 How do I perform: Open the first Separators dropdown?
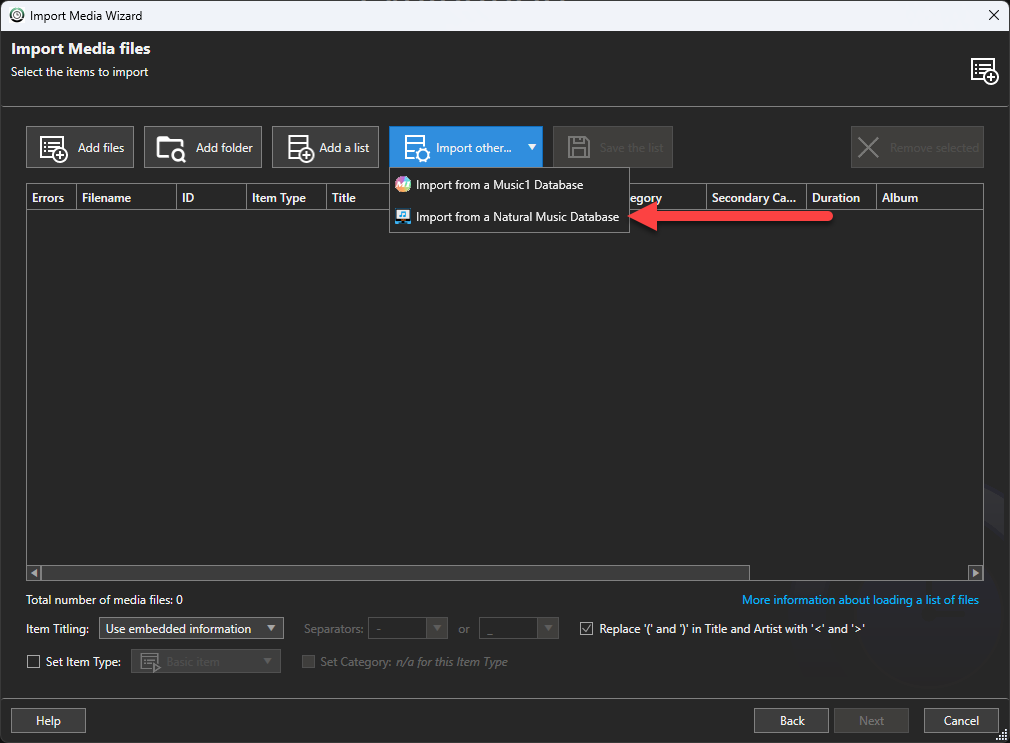tap(408, 628)
